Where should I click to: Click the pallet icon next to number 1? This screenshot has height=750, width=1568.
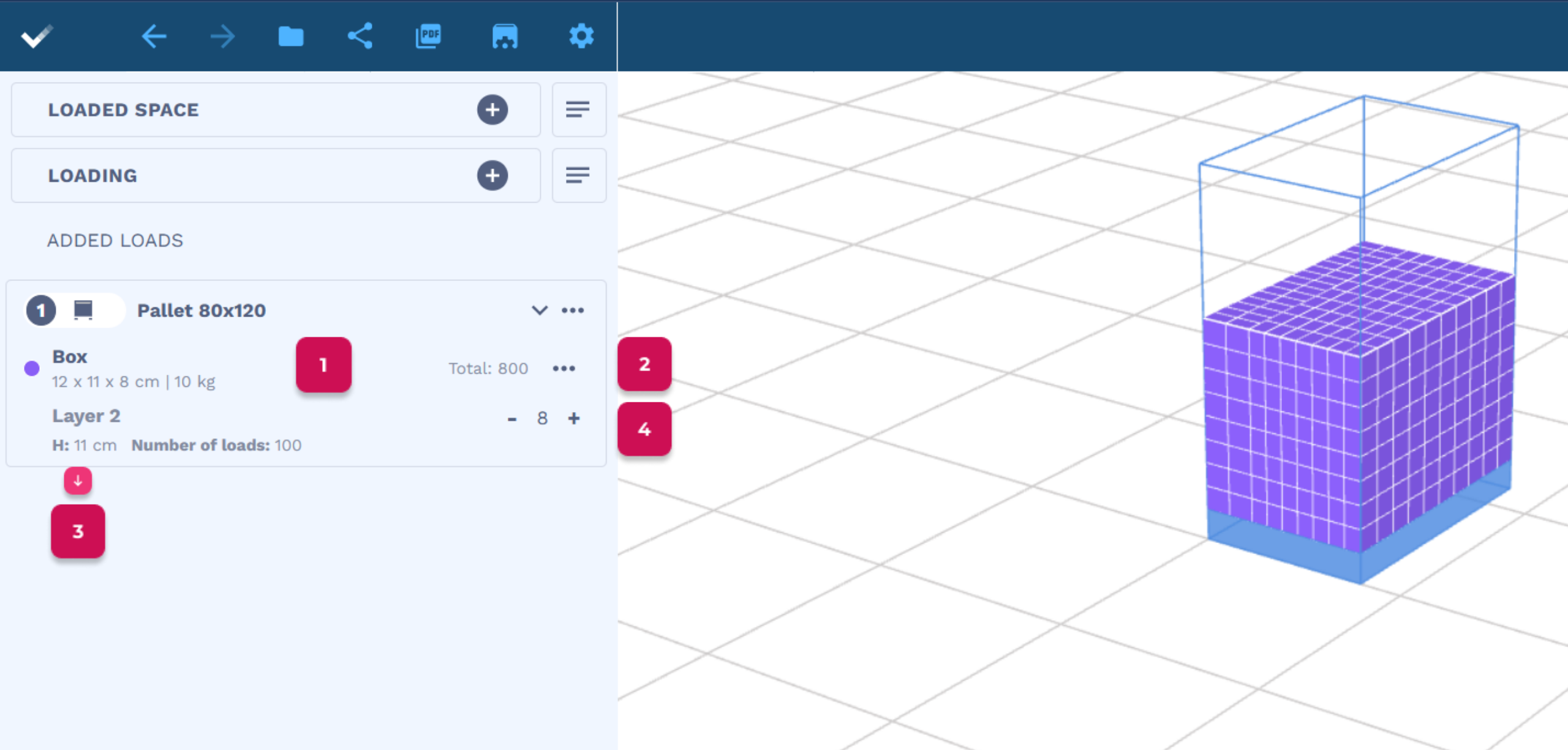click(83, 310)
